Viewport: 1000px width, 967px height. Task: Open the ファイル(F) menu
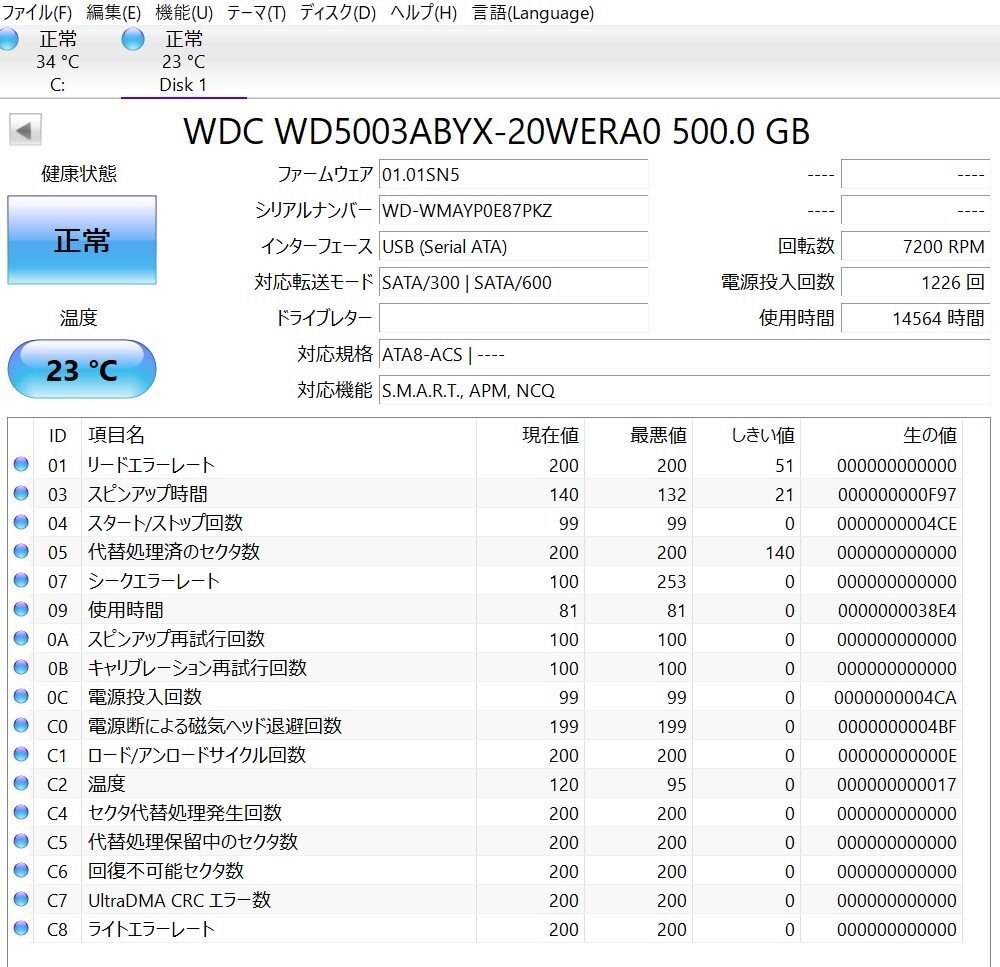coord(37,12)
